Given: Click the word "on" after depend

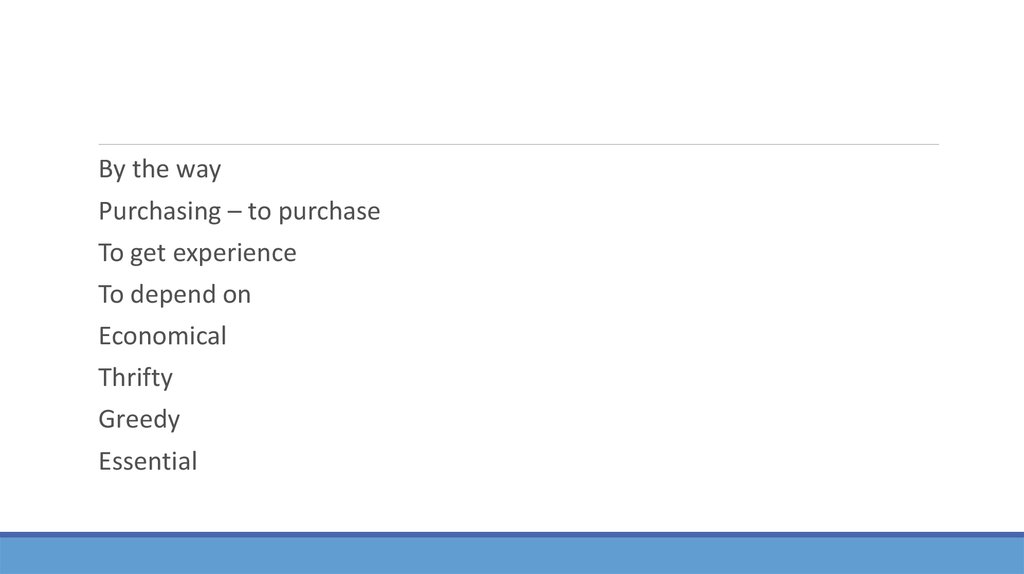Looking at the screenshot, I should 237,295.
